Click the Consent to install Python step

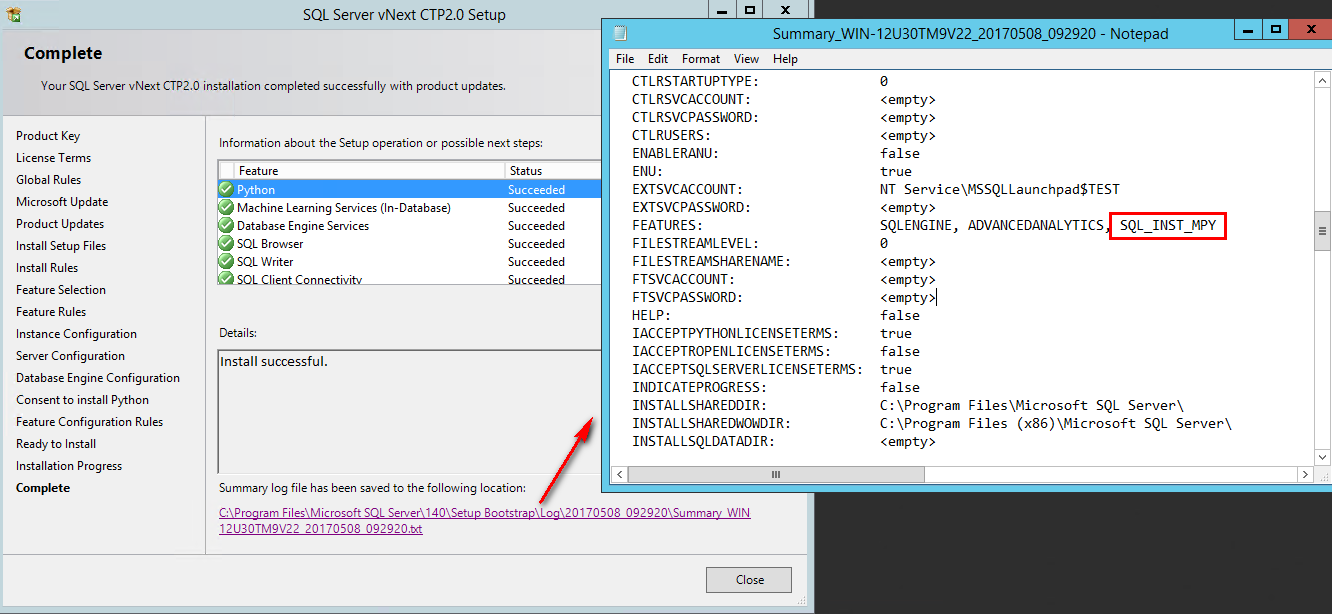point(82,400)
